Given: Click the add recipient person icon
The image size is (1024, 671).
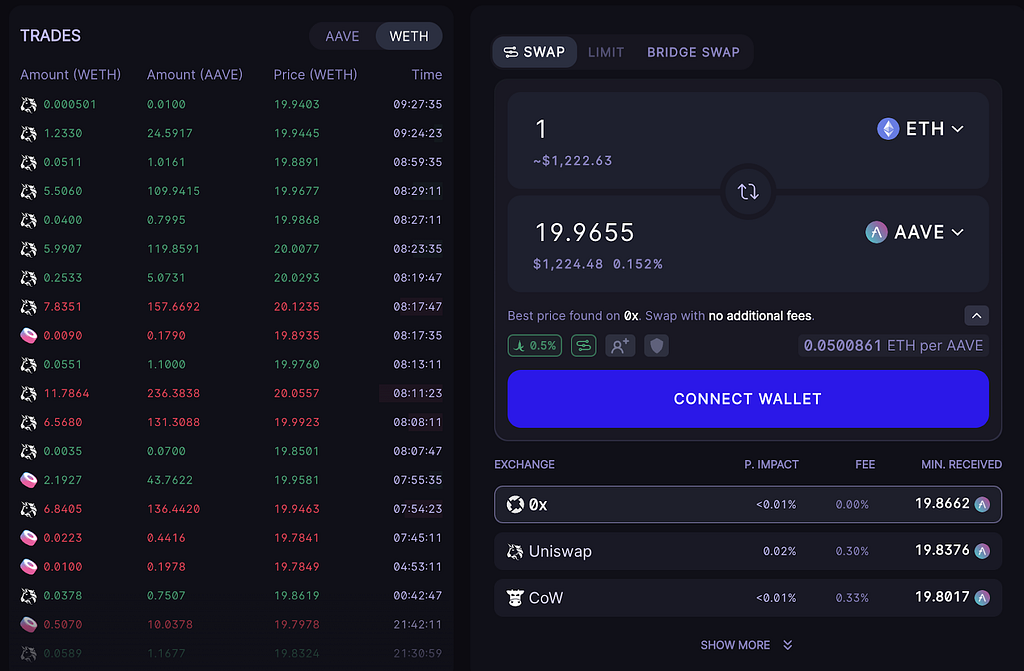Looking at the screenshot, I should pos(620,346).
